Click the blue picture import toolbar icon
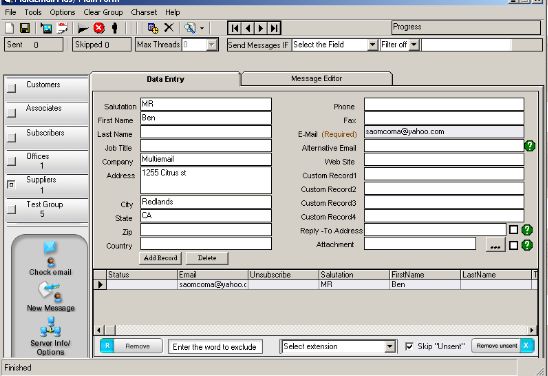 pos(46,28)
